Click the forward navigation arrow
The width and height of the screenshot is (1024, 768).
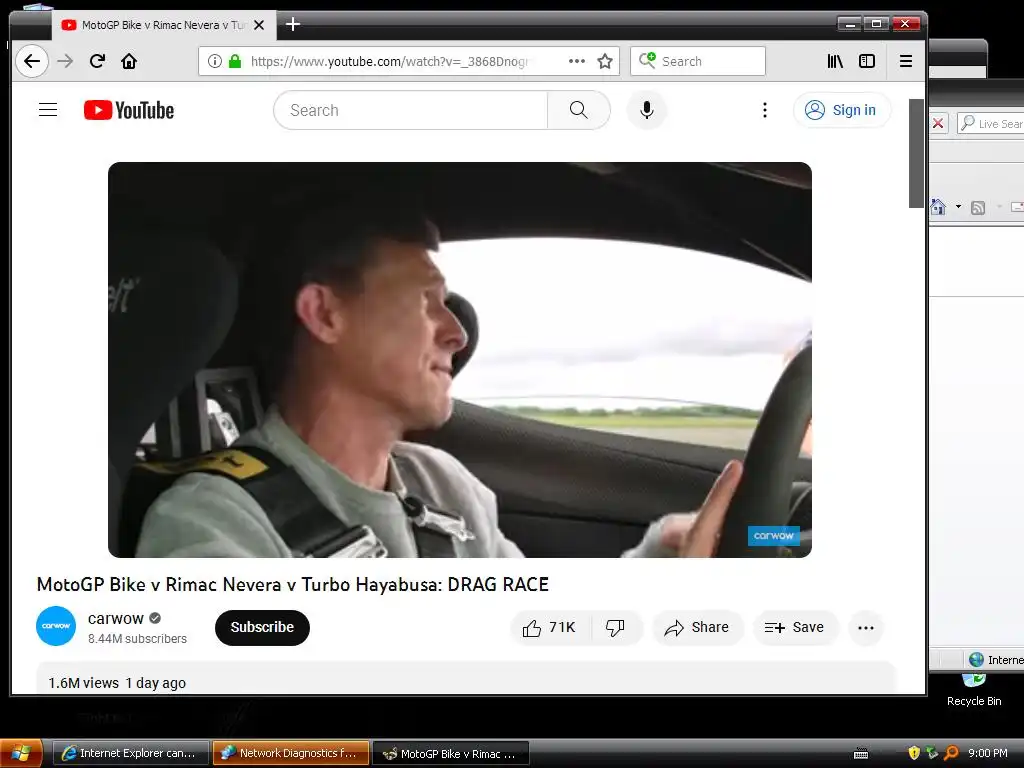click(x=65, y=61)
